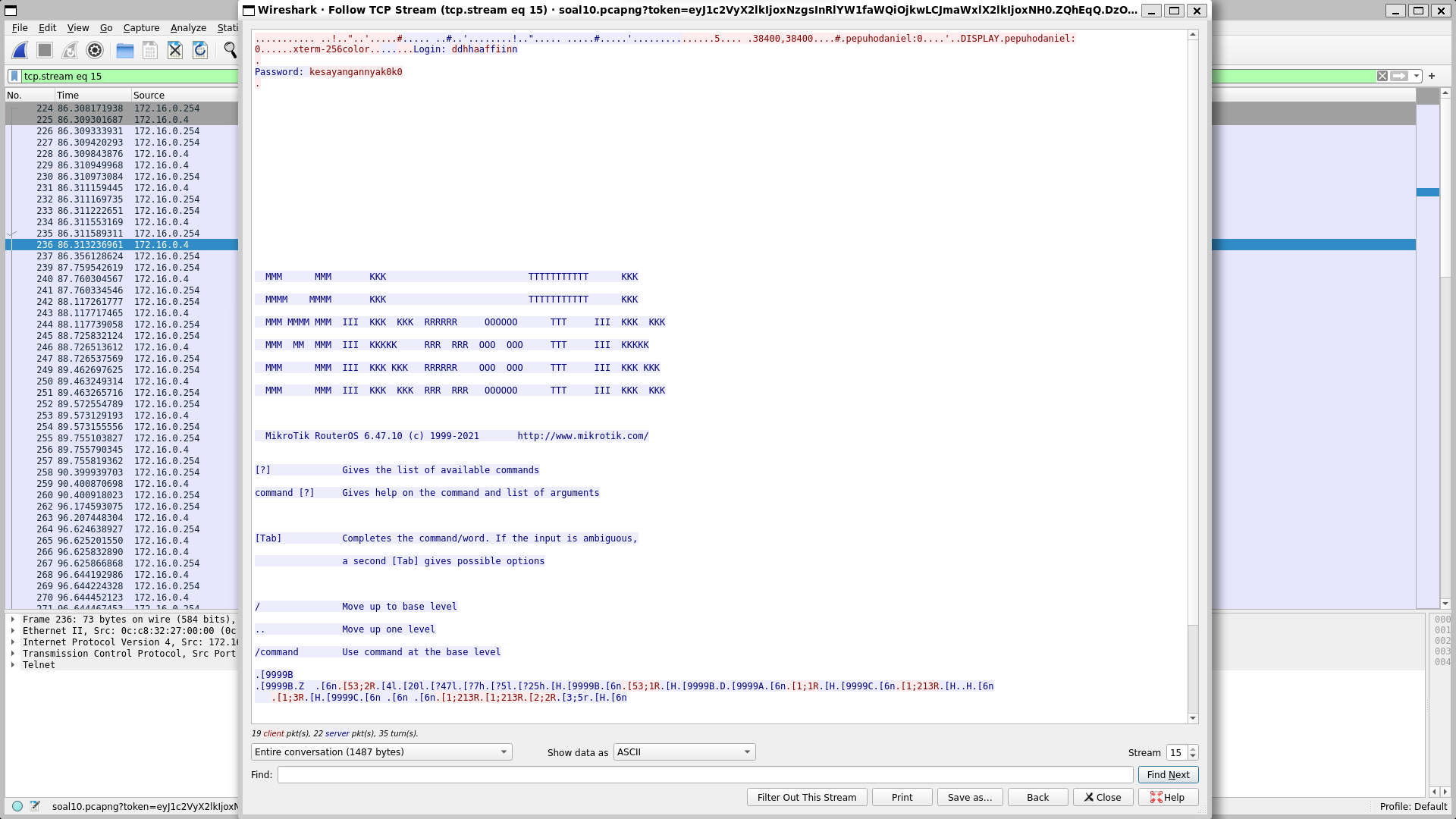Click Filter Out This Stream button
The height and width of the screenshot is (819, 1456).
806,797
